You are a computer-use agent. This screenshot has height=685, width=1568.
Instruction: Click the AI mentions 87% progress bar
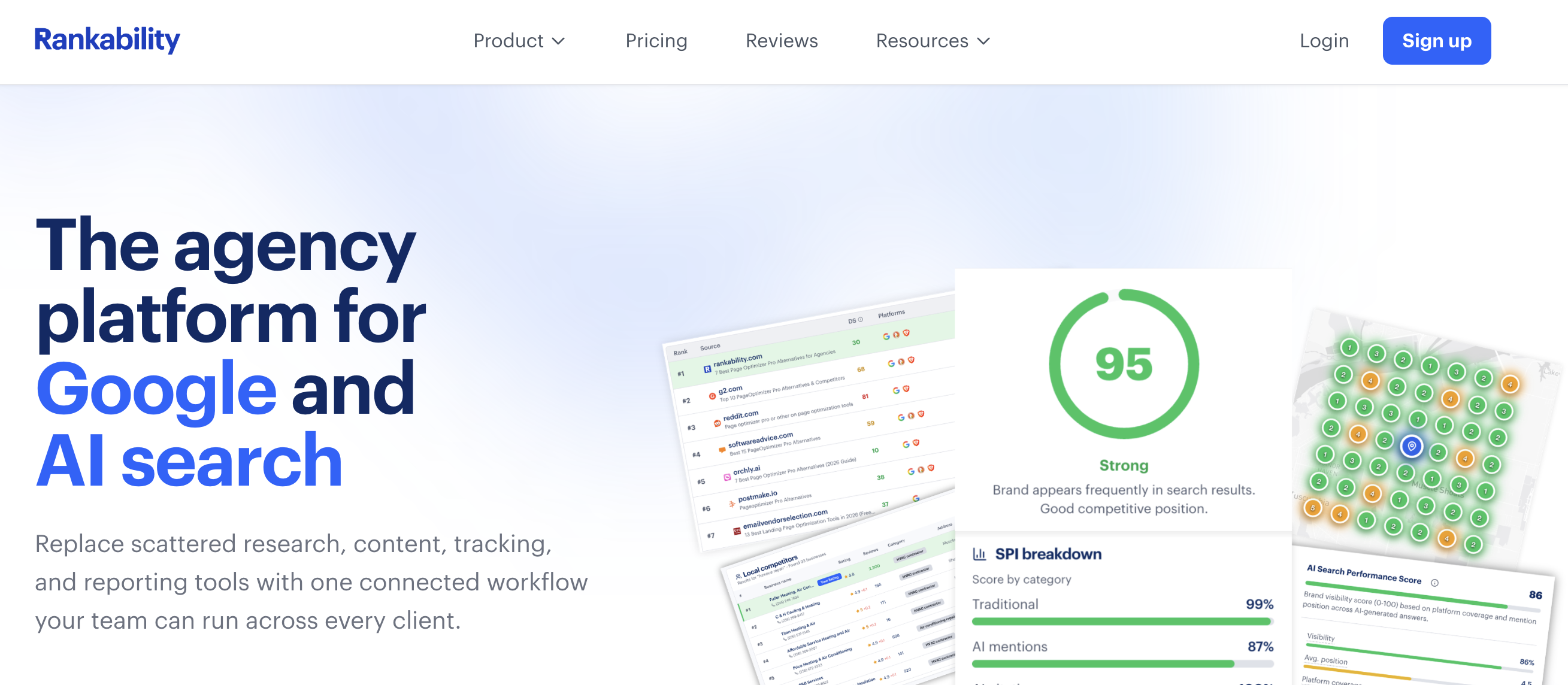(x=1122, y=663)
